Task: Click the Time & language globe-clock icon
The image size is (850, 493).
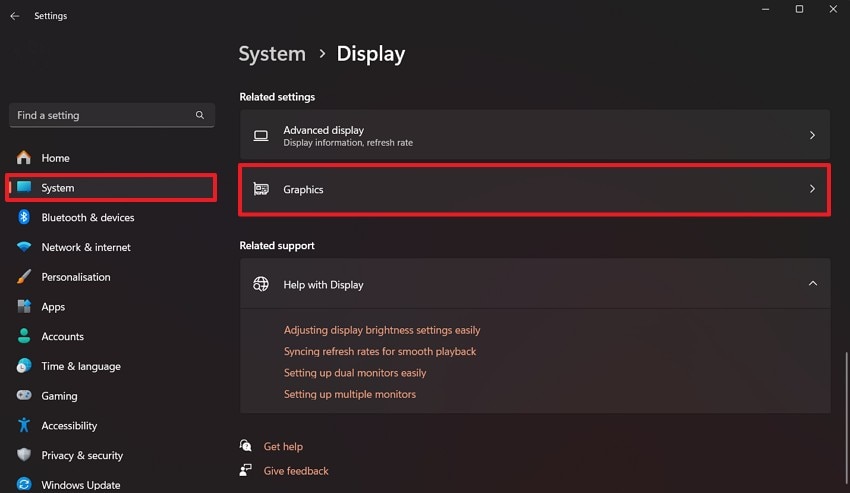Action: [x=24, y=366]
